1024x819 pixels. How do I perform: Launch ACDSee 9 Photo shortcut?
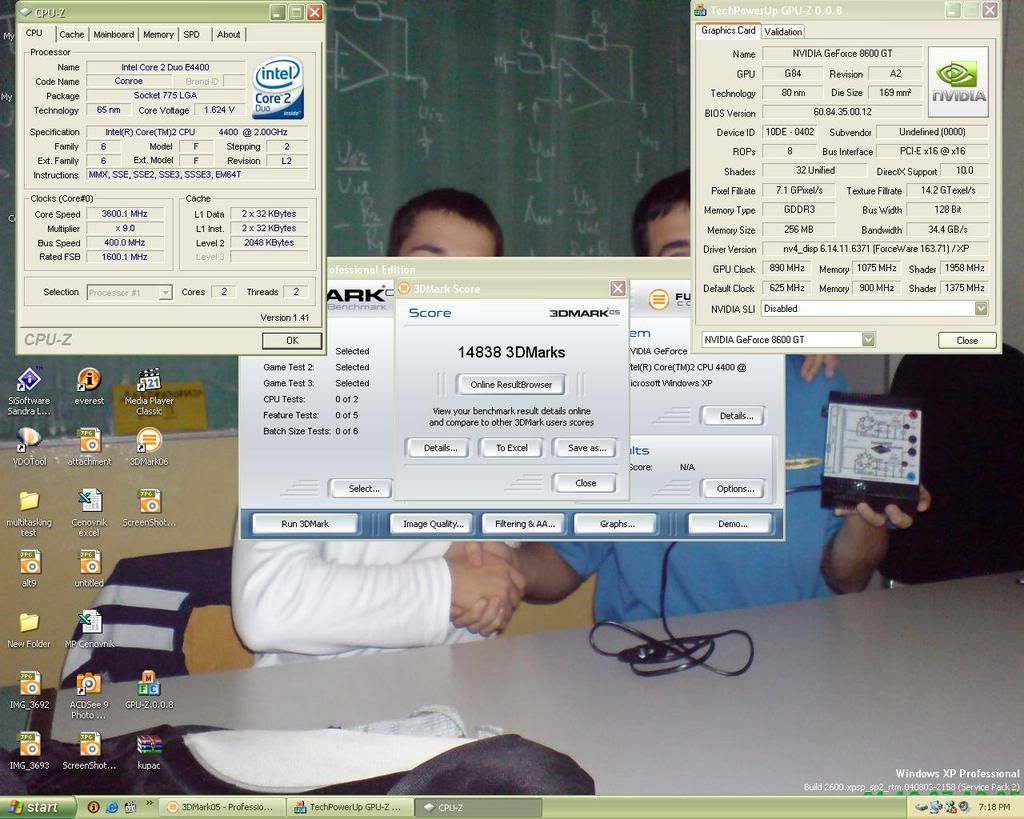point(89,695)
